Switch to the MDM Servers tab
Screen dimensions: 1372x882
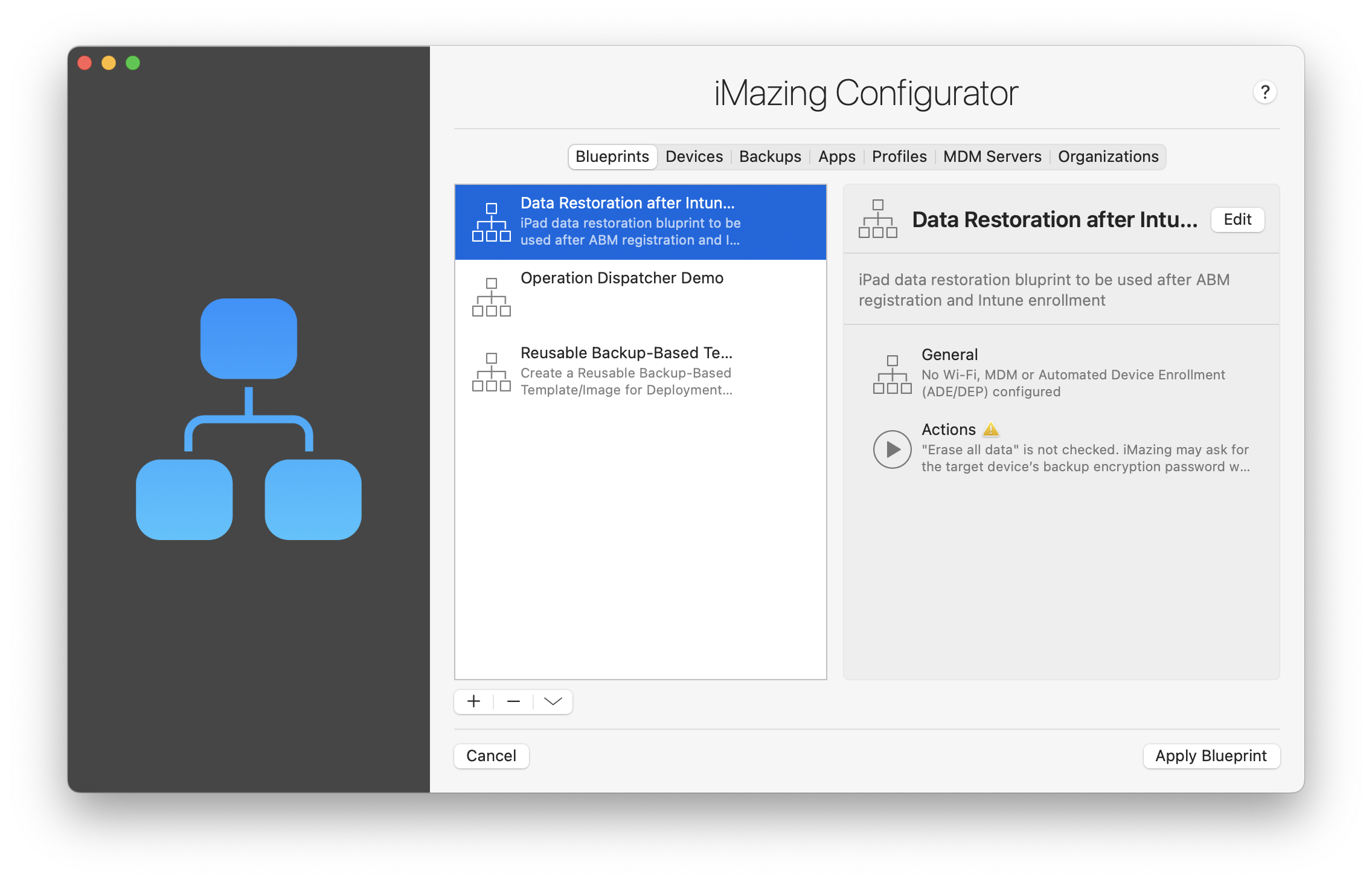tap(992, 156)
